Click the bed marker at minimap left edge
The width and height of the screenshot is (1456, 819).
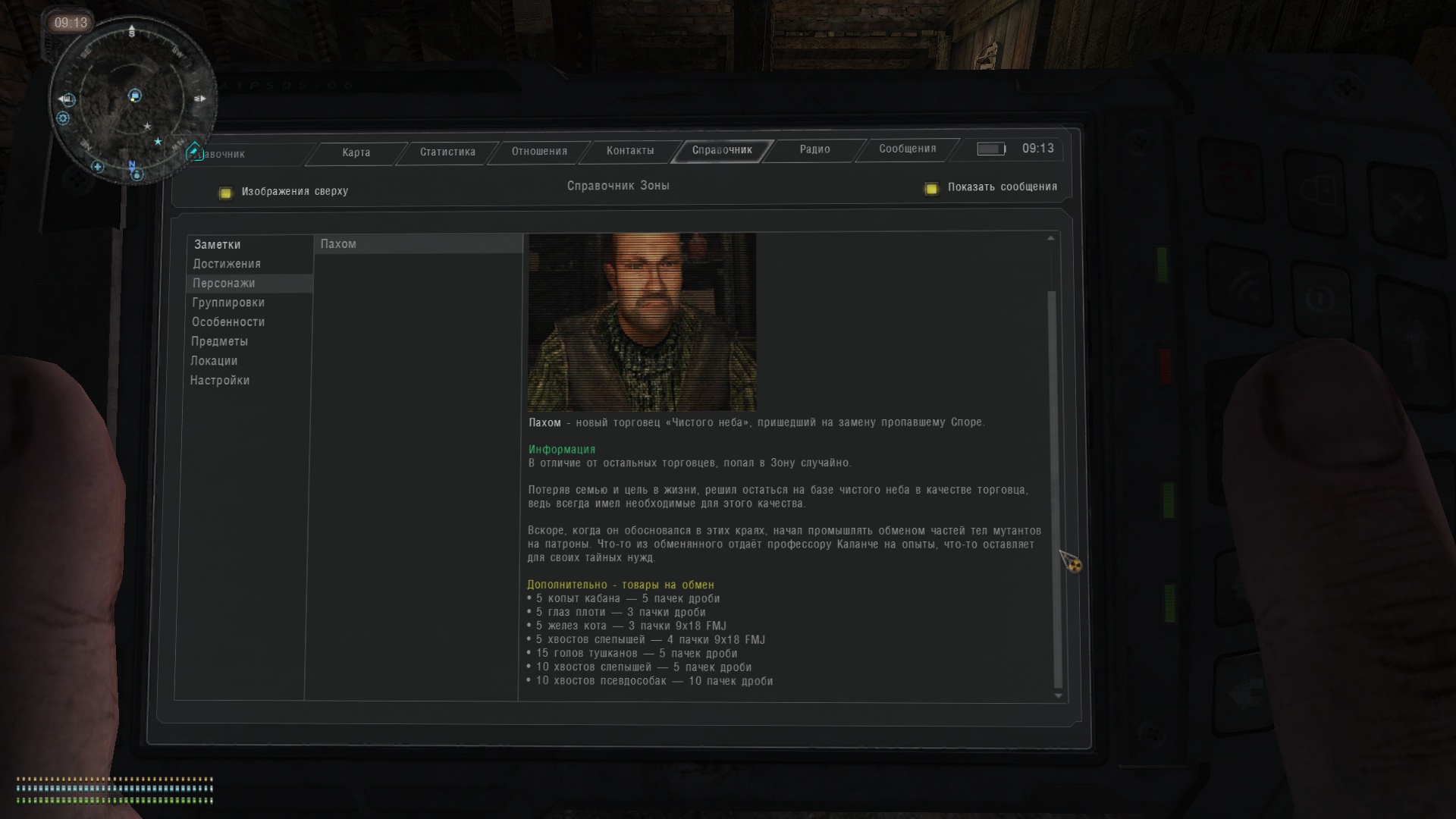tap(67, 99)
